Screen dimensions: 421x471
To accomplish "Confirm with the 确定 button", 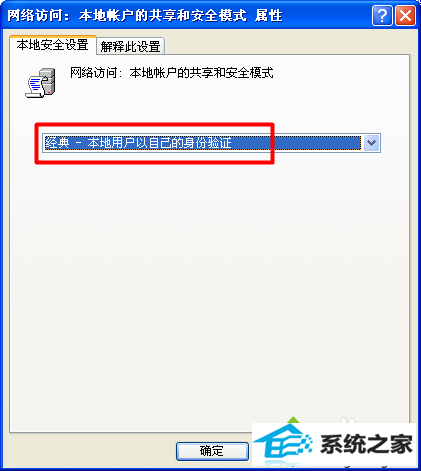I will tap(212, 451).
